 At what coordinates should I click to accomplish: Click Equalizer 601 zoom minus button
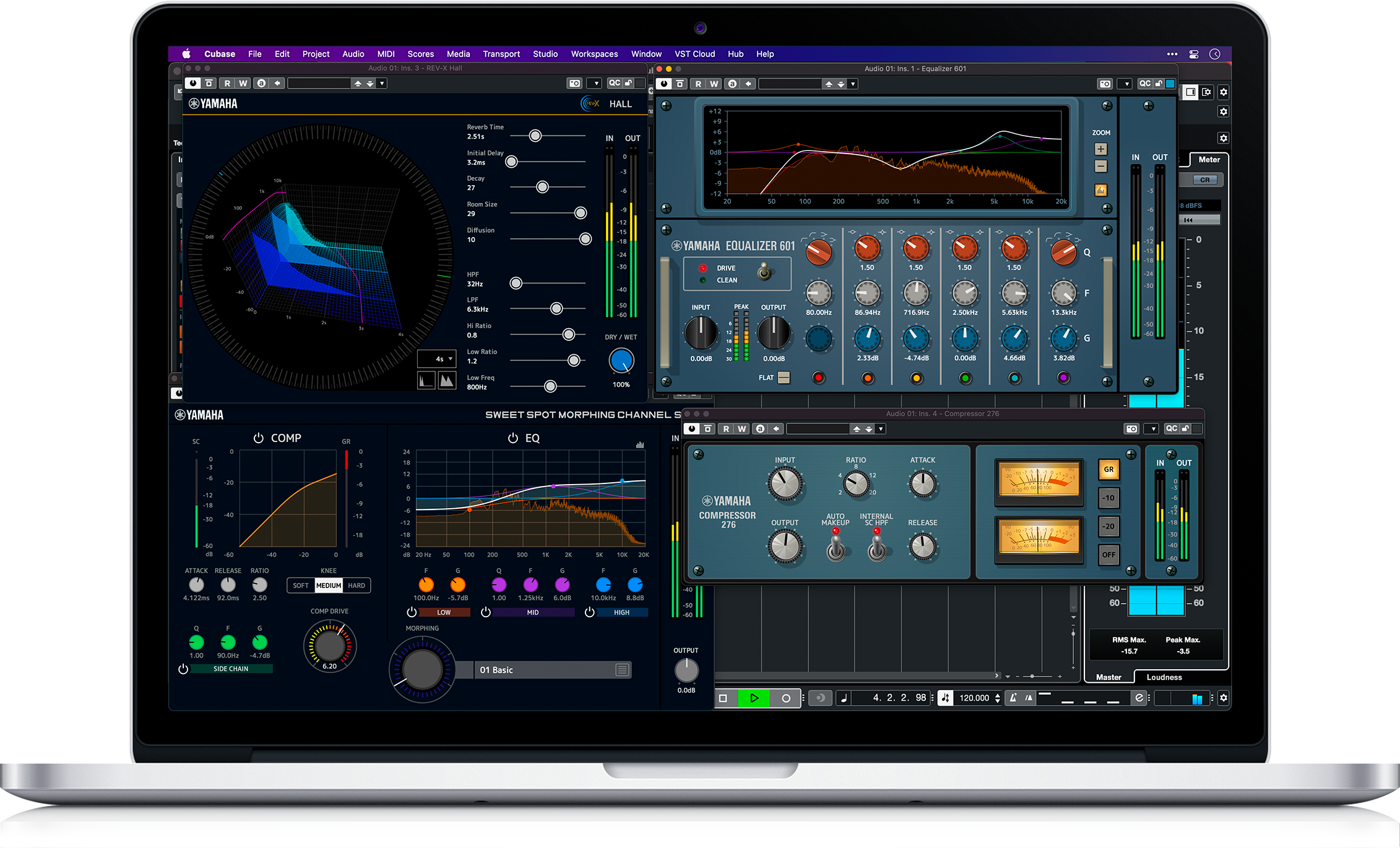(1100, 166)
